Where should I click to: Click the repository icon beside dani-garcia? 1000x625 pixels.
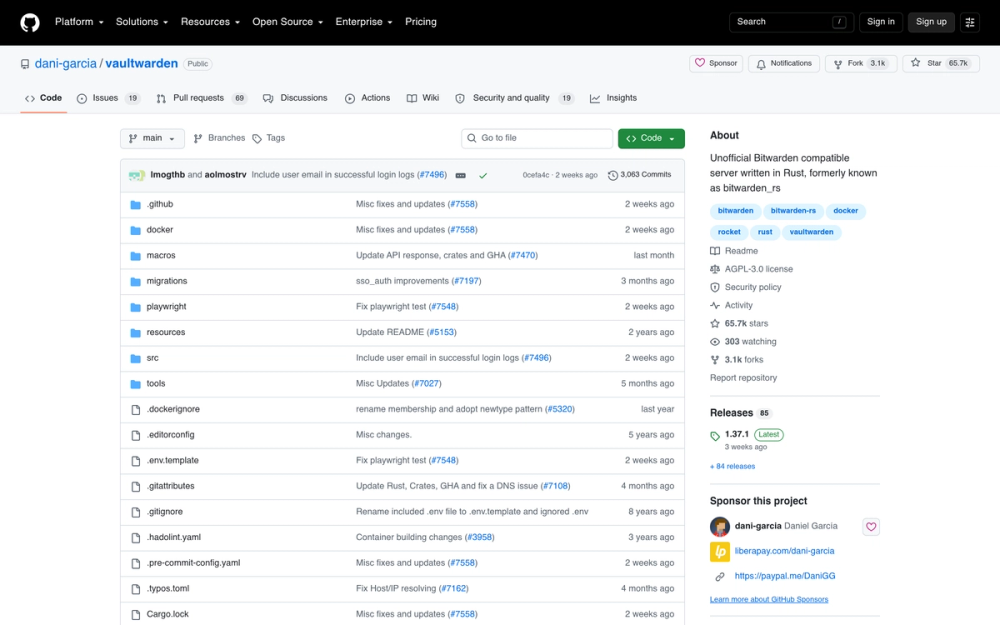point(25,64)
